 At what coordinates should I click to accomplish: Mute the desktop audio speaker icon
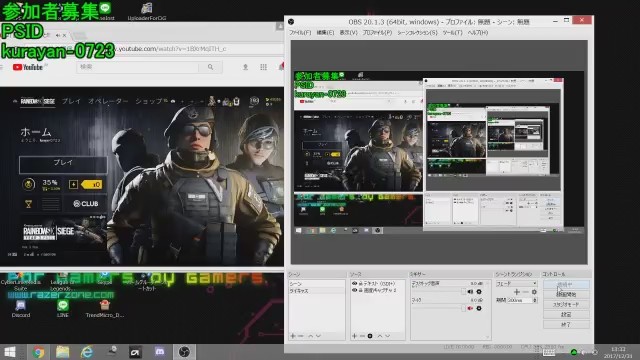click(470, 292)
